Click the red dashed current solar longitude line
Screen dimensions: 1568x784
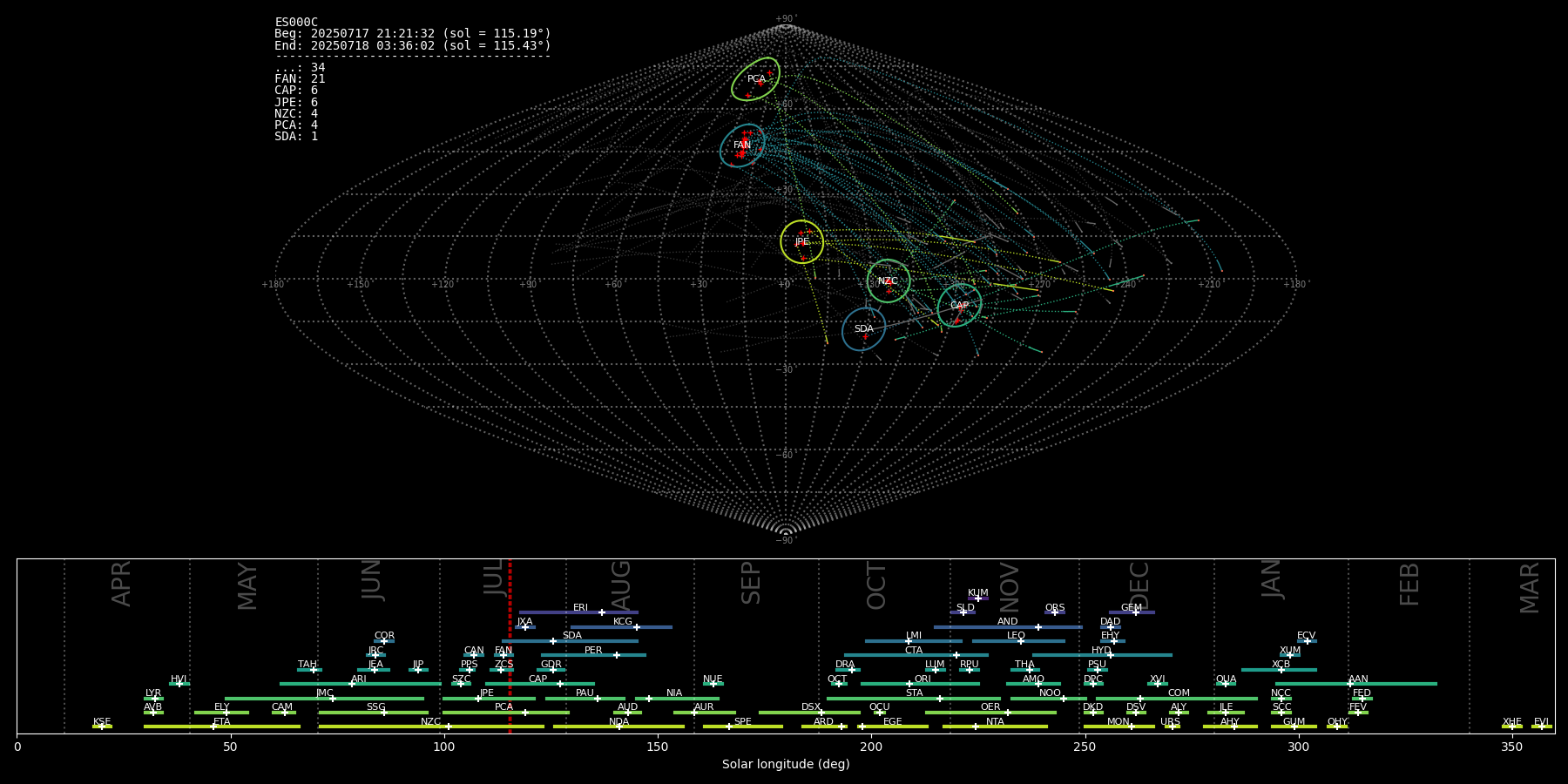[x=510, y=645]
